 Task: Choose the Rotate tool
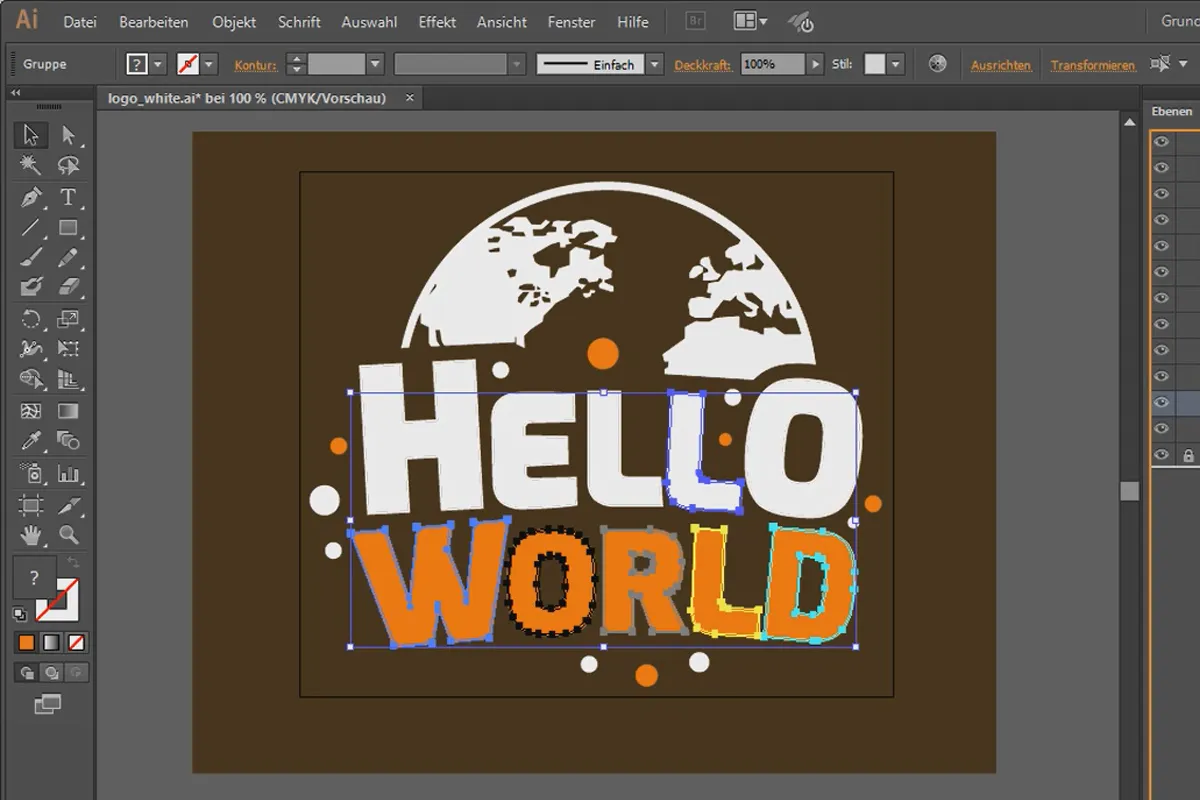point(31,320)
